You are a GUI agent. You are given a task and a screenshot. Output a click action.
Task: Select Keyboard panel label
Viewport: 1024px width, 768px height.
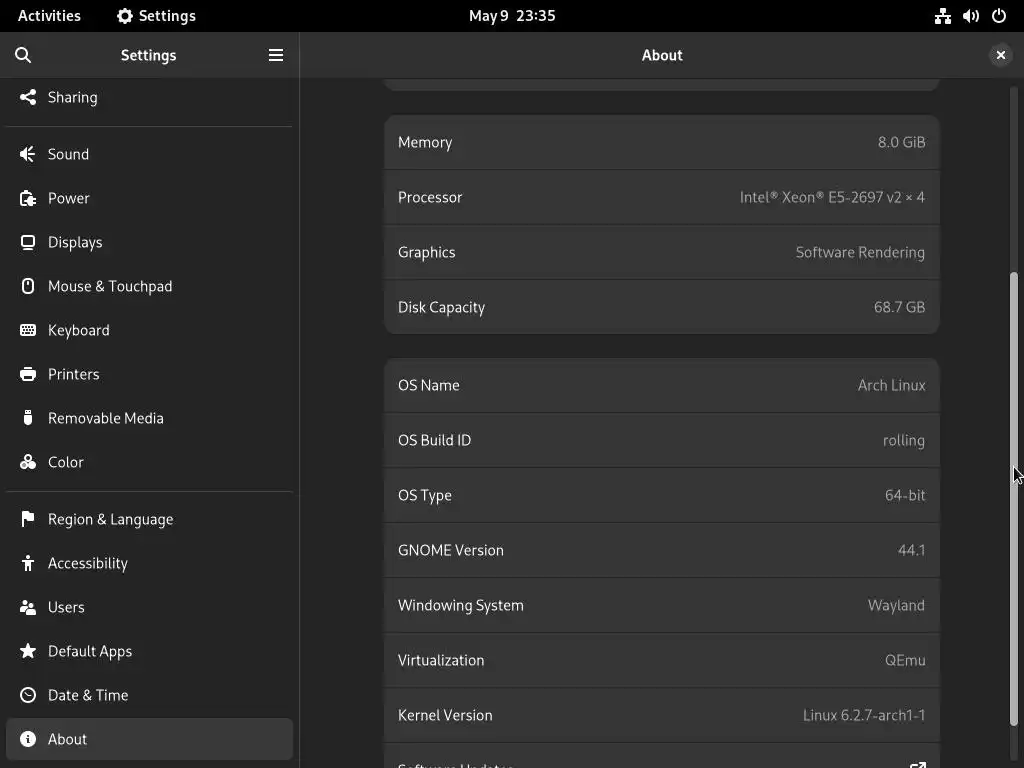click(78, 330)
